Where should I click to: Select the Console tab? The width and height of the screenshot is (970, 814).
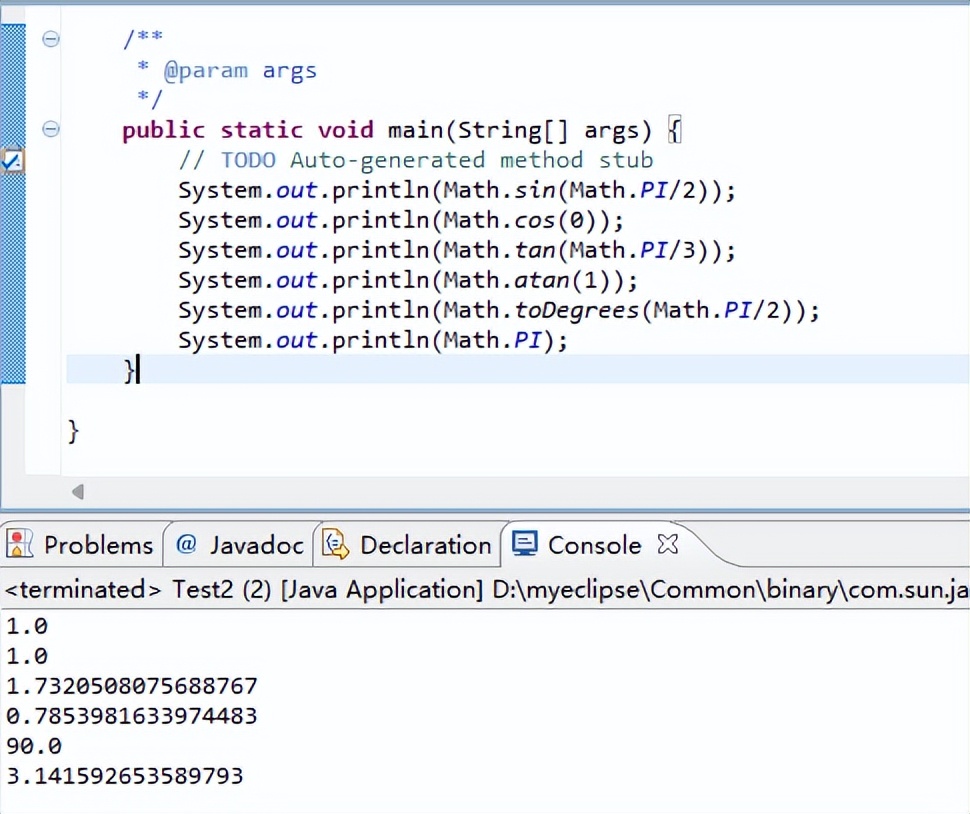coord(594,545)
